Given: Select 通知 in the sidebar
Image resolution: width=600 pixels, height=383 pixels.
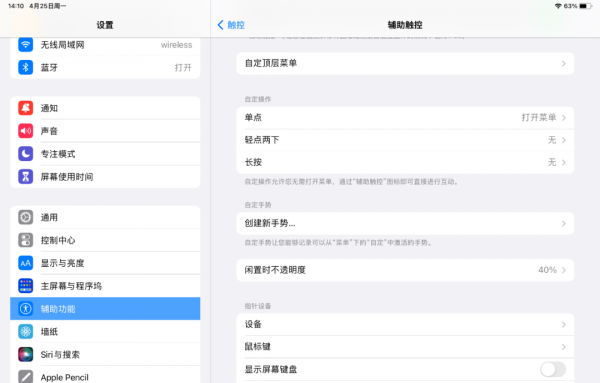Looking at the screenshot, I should [x=105, y=108].
